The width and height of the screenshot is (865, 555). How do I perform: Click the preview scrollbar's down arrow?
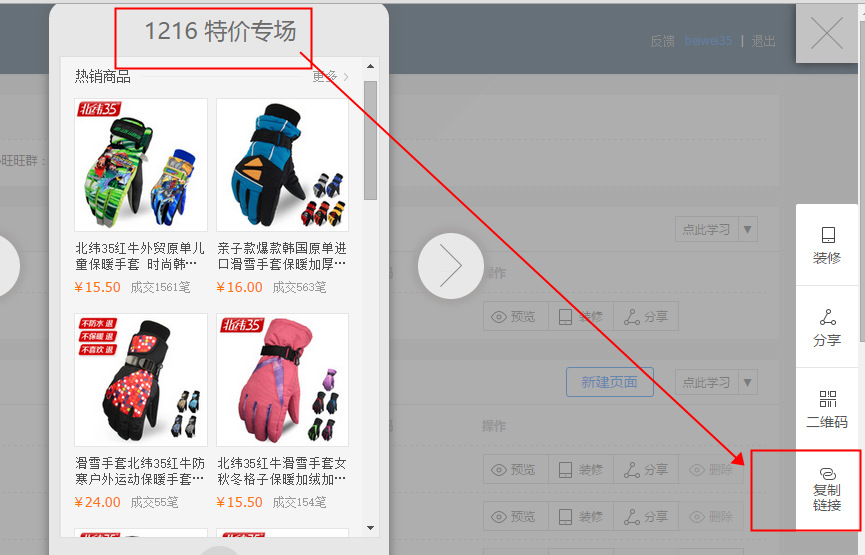[x=370, y=527]
